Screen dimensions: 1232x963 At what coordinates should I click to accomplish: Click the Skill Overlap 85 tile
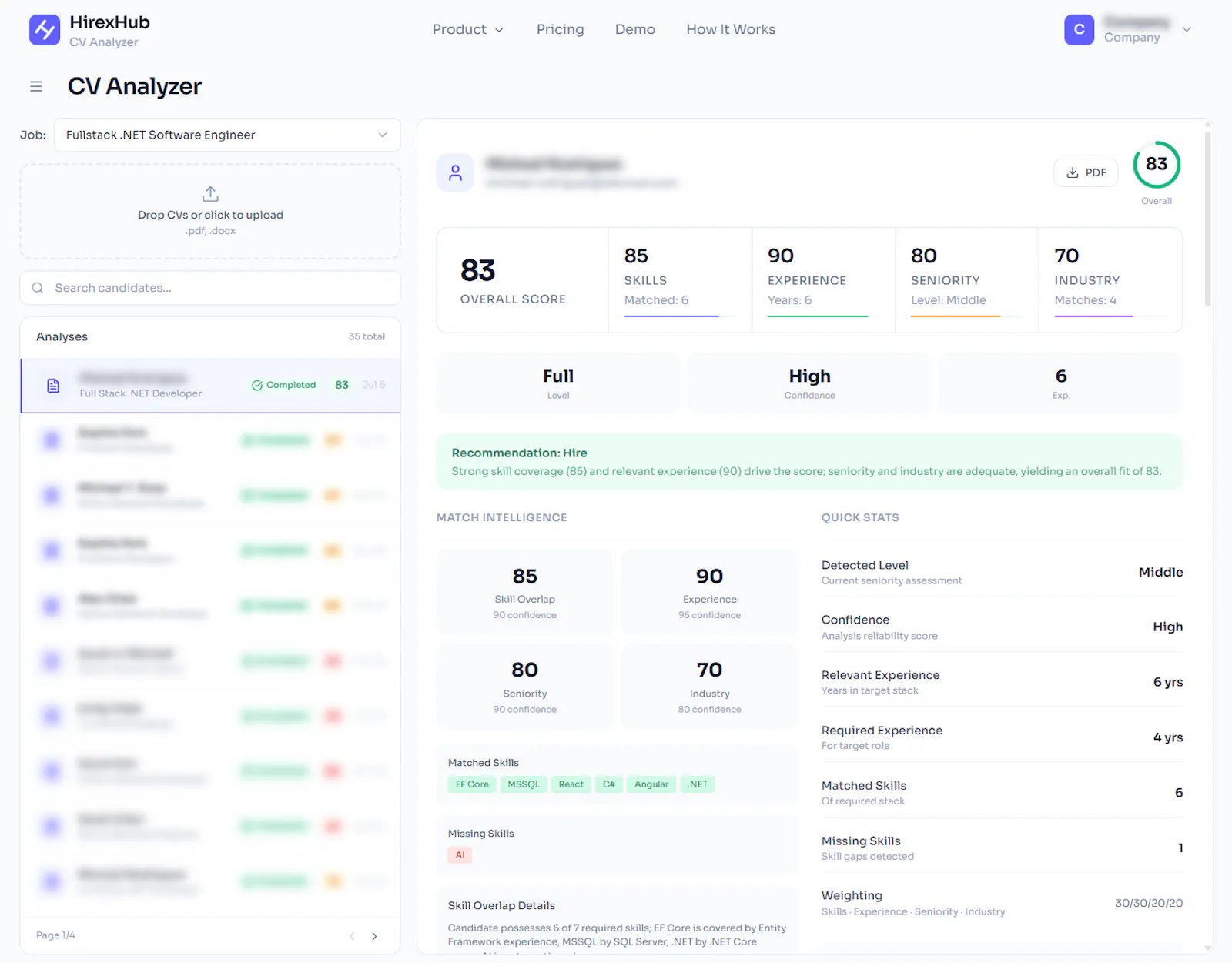(524, 593)
